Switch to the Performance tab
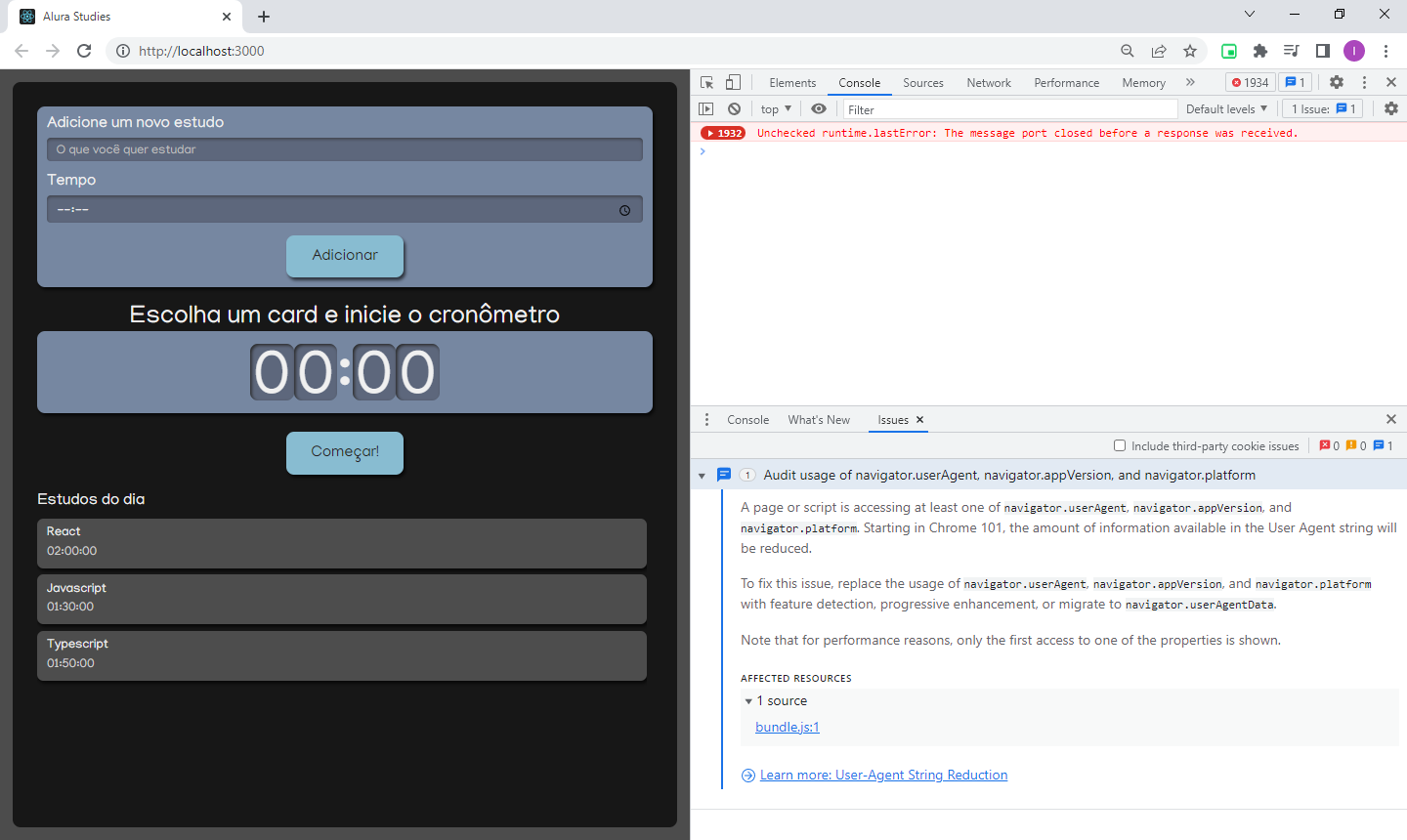Image resolution: width=1407 pixels, height=840 pixels. point(1067,83)
